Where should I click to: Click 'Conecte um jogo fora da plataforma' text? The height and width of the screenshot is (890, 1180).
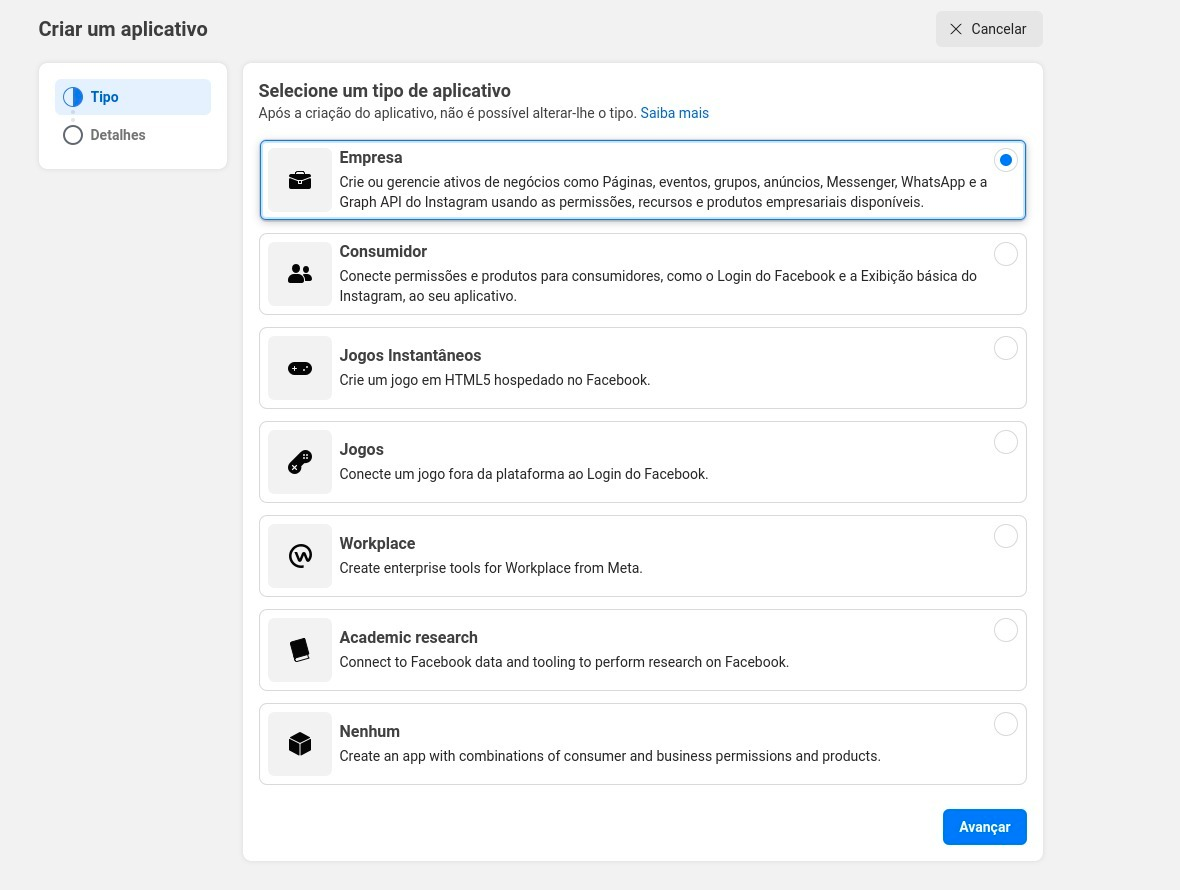(524, 474)
